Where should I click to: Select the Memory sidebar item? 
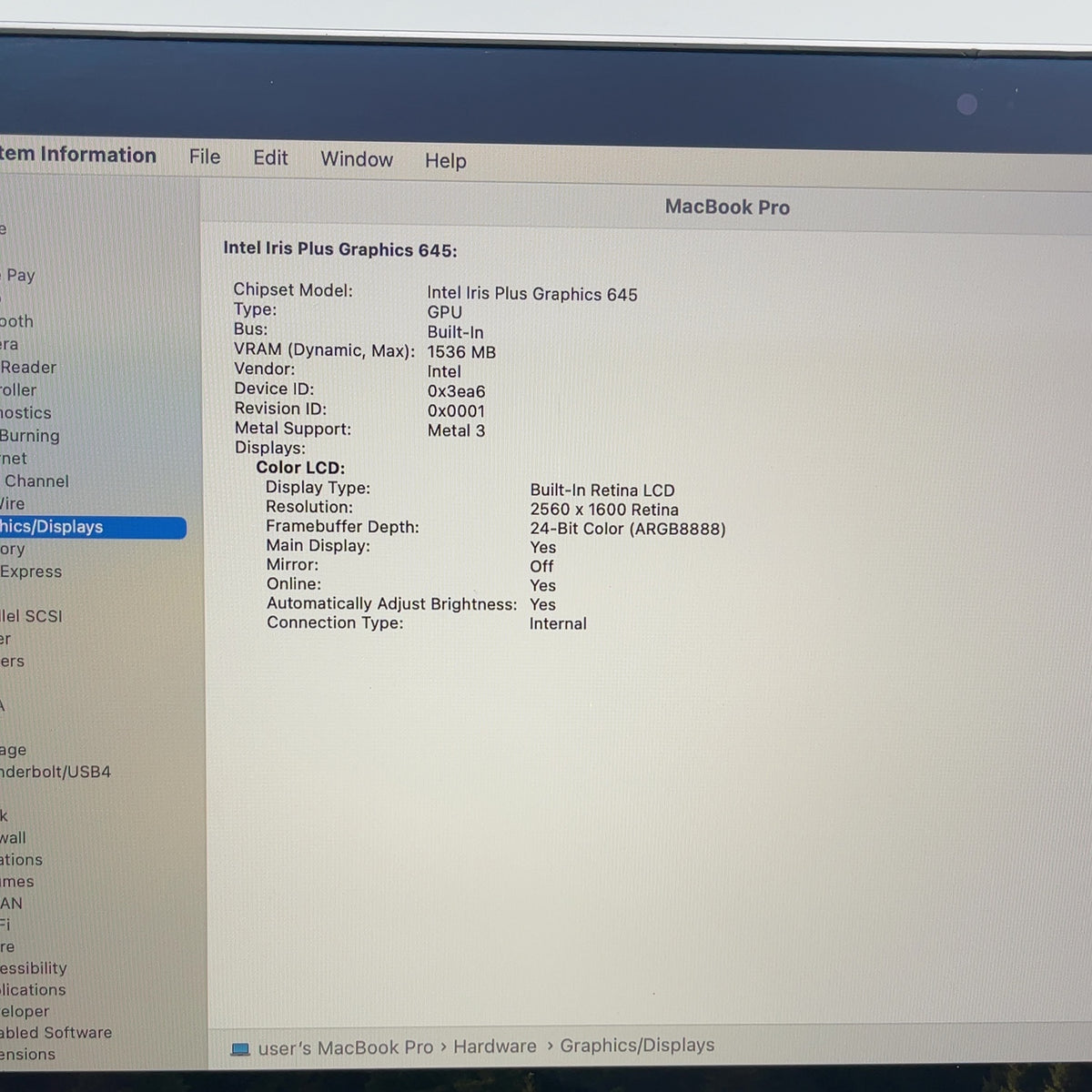click(13, 549)
